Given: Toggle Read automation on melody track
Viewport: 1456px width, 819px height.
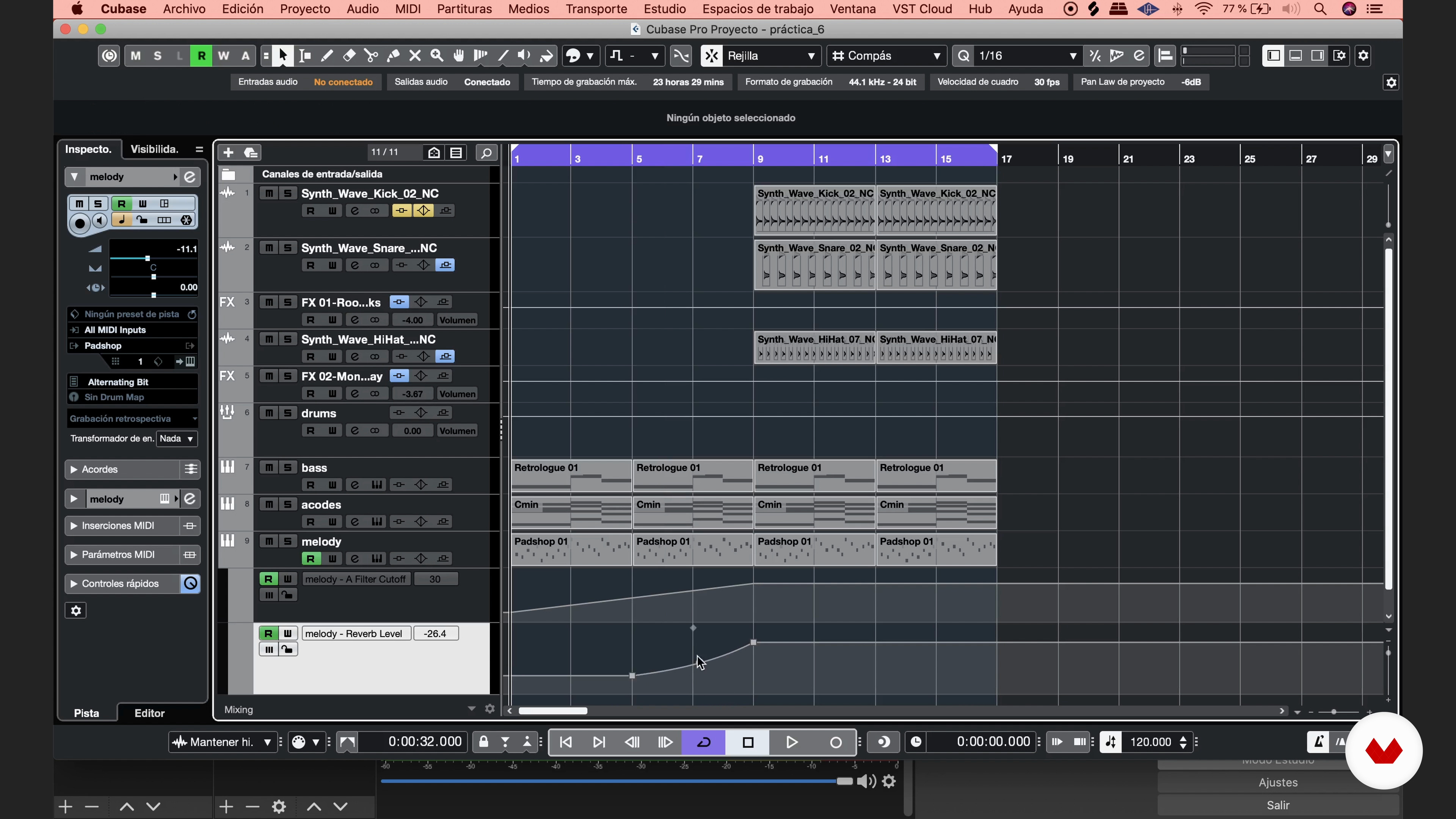Looking at the screenshot, I should point(310,559).
